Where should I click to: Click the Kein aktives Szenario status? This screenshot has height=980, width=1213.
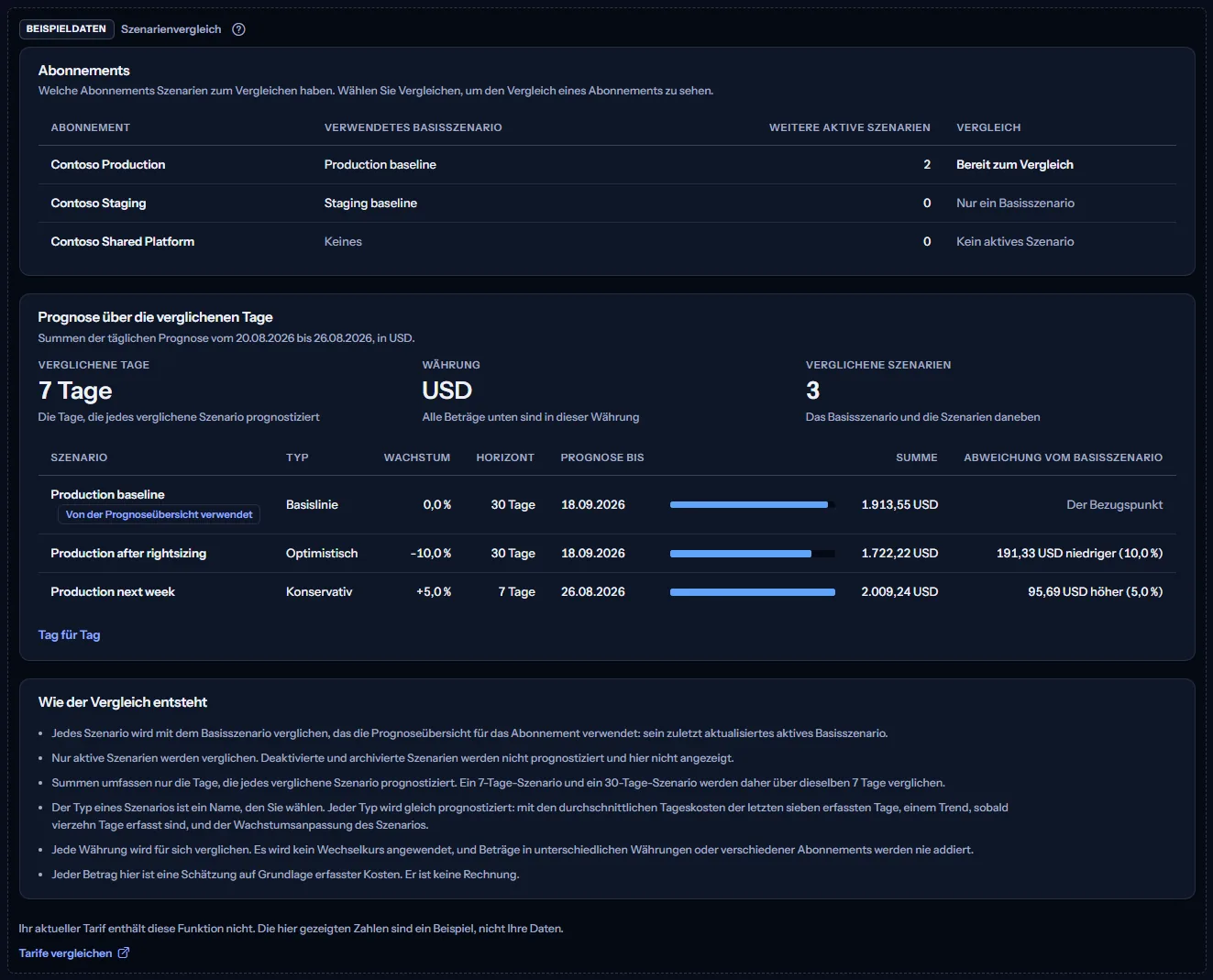(1015, 242)
